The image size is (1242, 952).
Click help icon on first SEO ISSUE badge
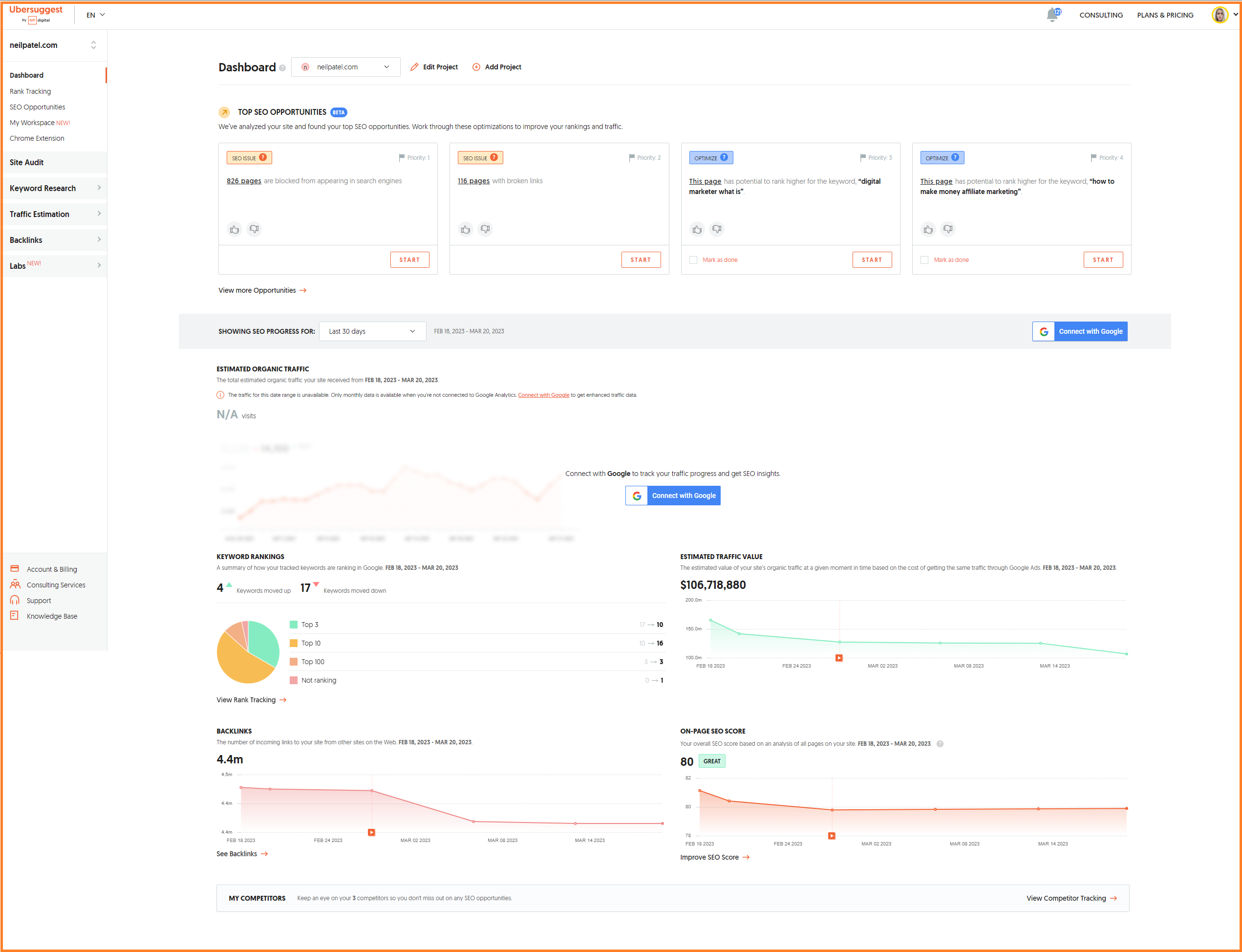tap(263, 157)
